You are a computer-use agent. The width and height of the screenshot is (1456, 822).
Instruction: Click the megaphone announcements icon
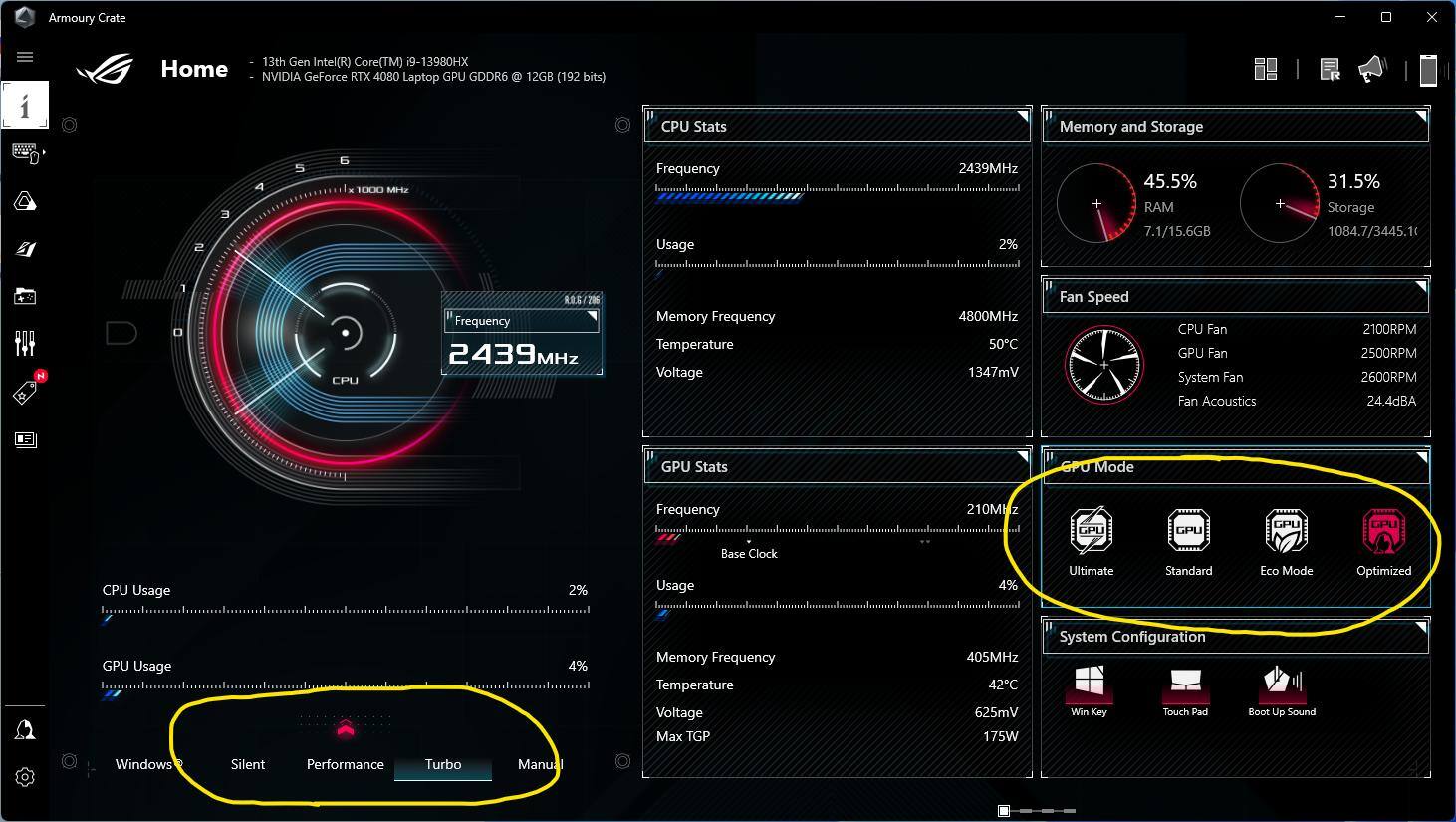pos(1372,69)
